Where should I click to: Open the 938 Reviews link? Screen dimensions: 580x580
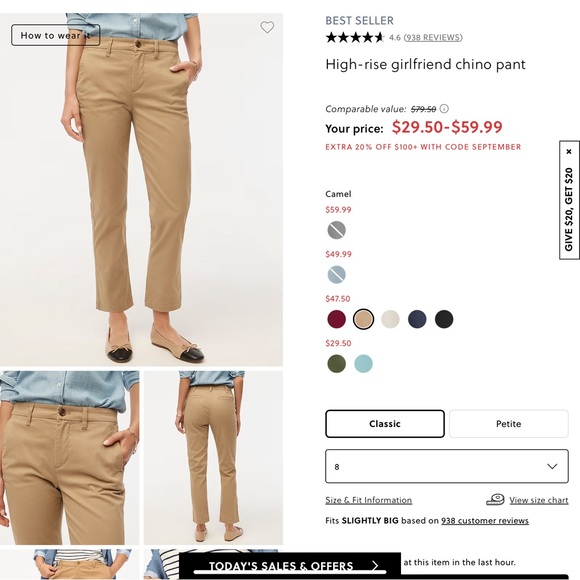pos(433,37)
